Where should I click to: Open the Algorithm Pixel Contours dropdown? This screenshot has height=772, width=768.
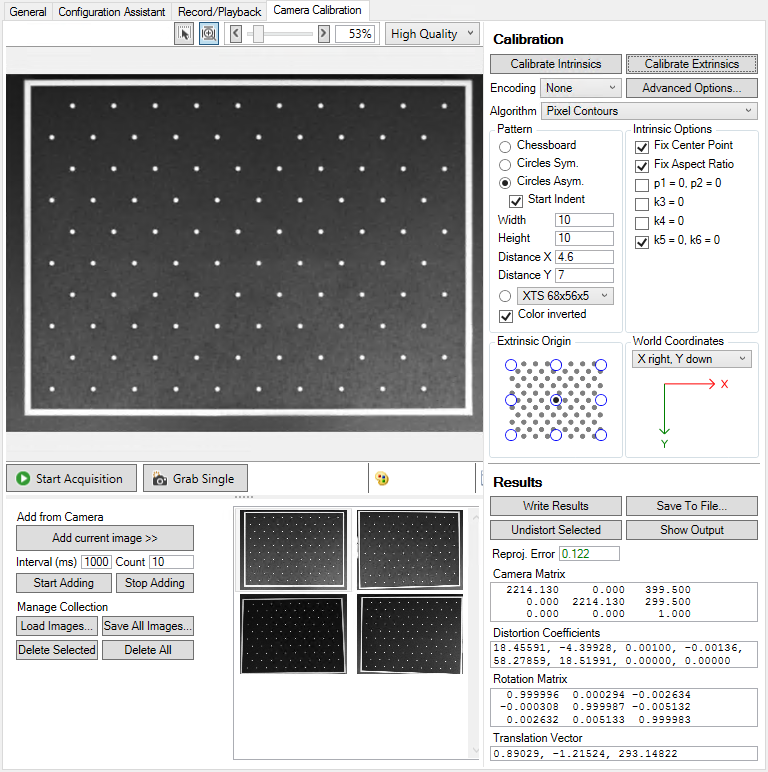[x=649, y=111]
